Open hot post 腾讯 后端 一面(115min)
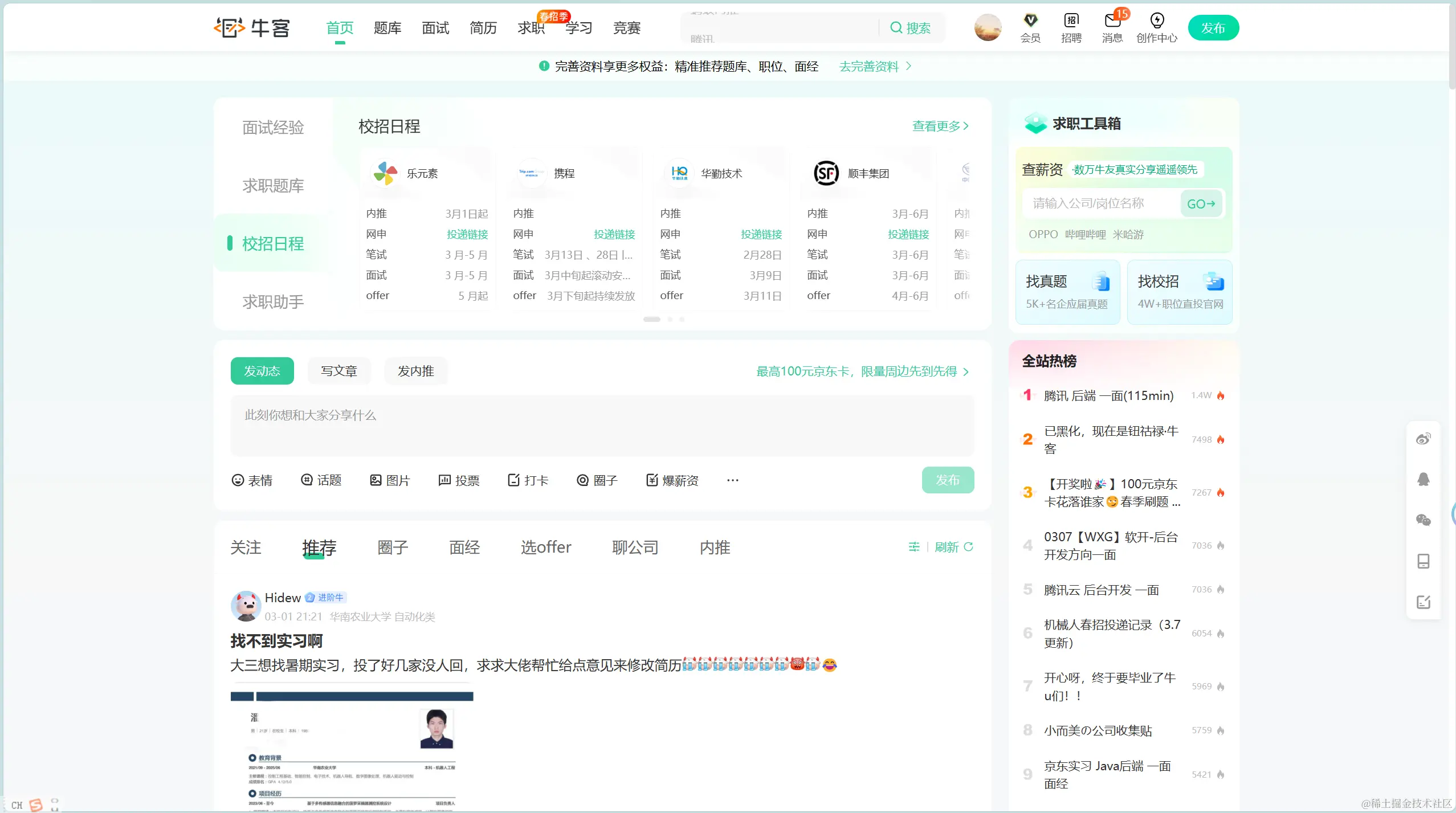 click(1108, 395)
